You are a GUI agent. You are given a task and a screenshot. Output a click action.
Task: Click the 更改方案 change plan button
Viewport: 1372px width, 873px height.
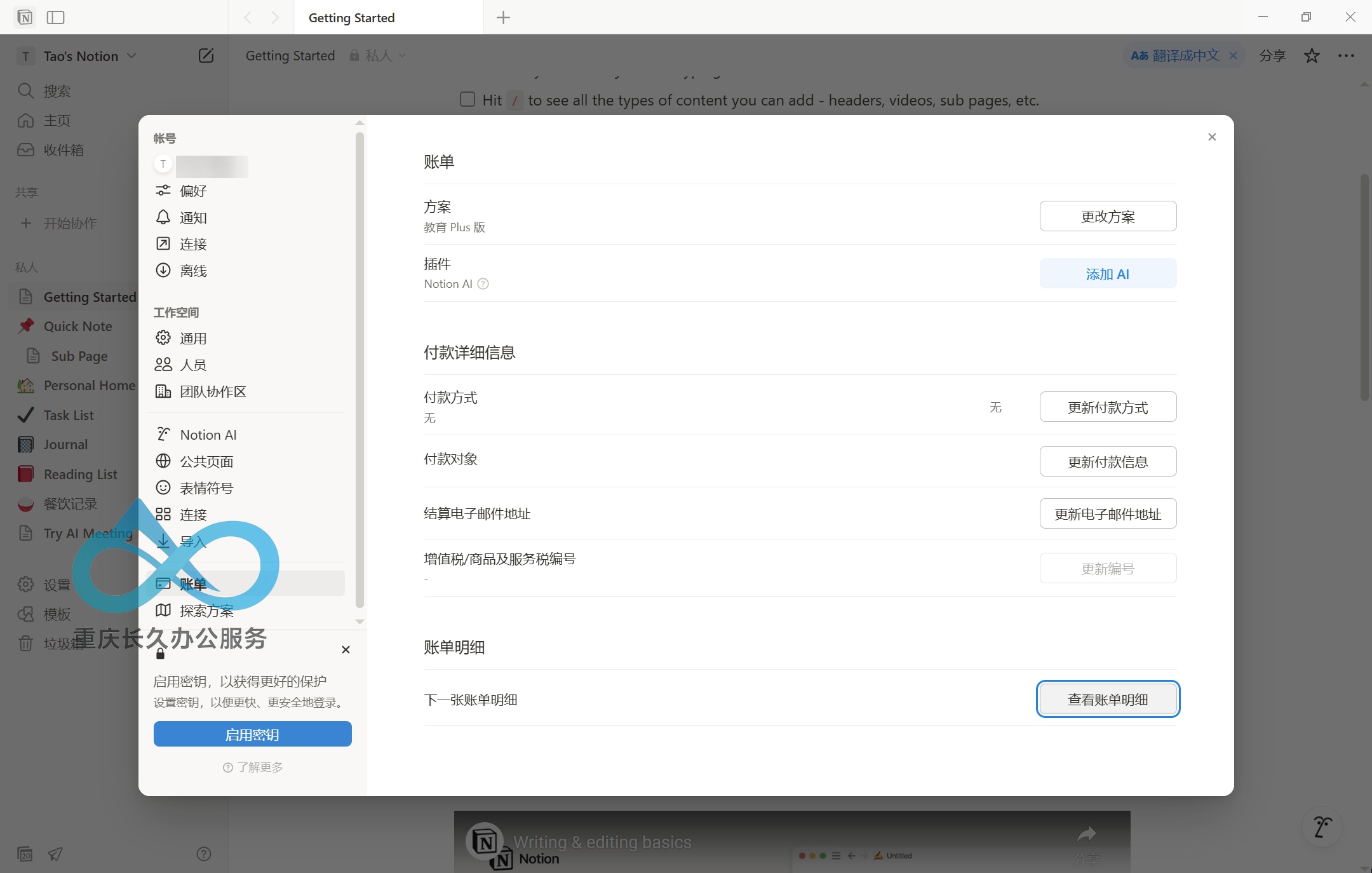coord(1108,217)
